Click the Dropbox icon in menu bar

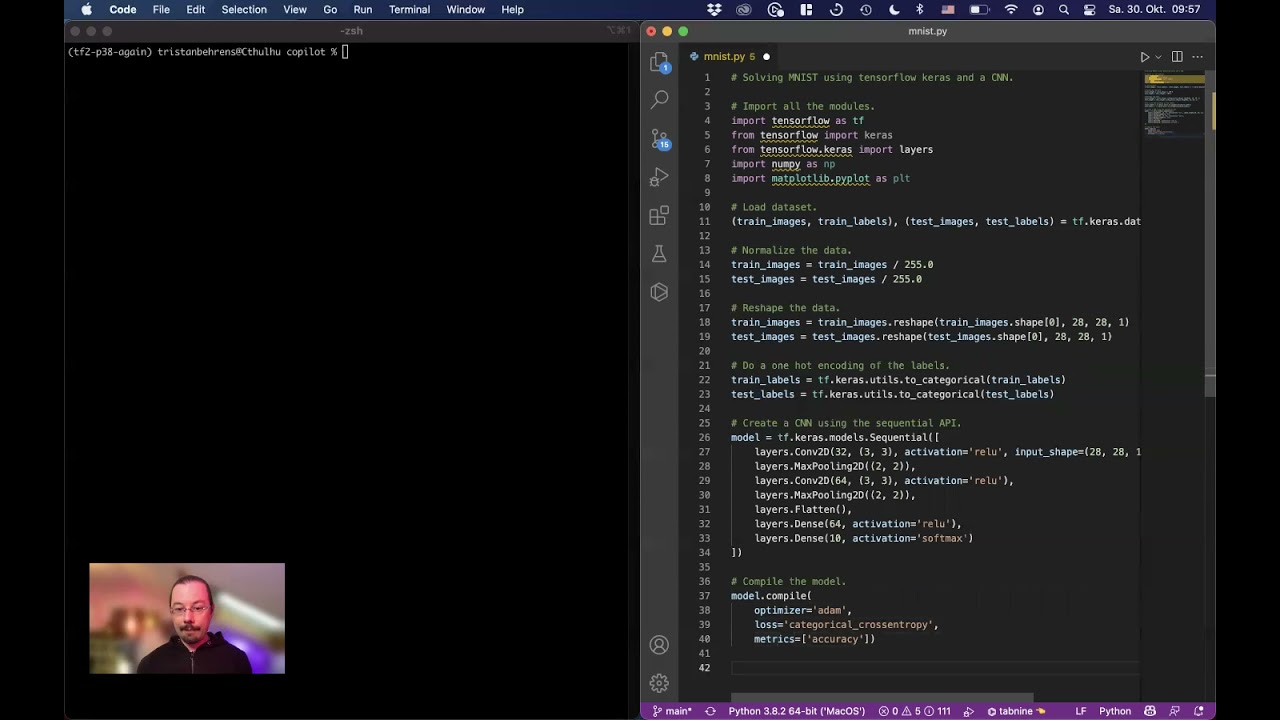pos(714,9)
